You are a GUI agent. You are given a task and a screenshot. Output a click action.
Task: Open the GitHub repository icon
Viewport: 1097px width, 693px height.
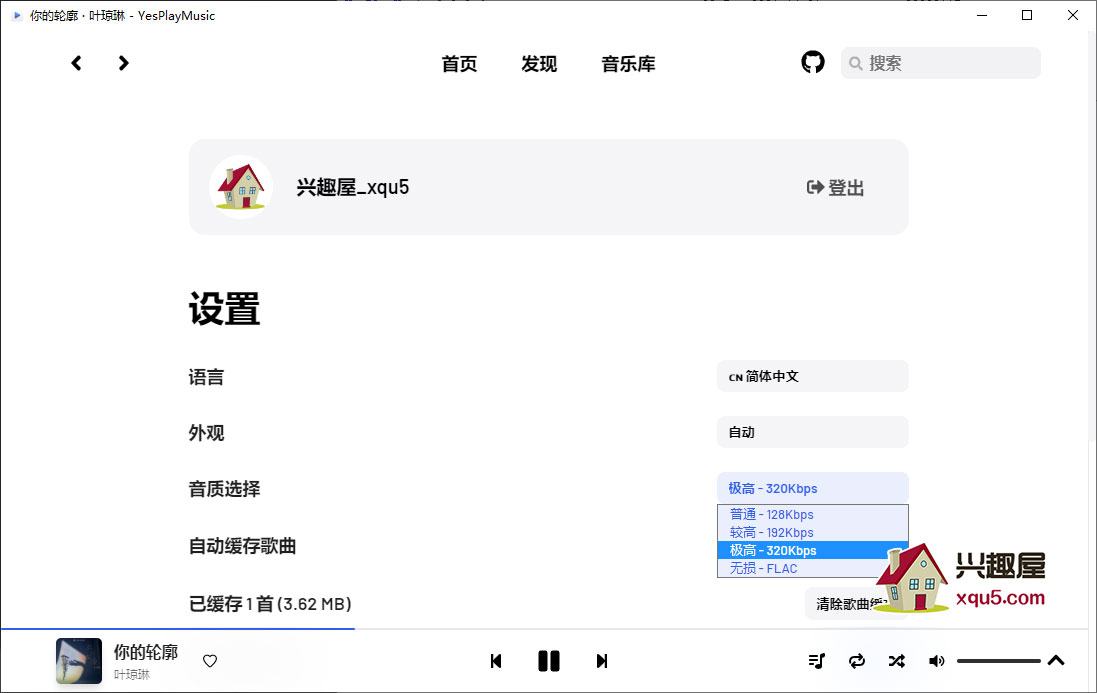pos(812,62)
